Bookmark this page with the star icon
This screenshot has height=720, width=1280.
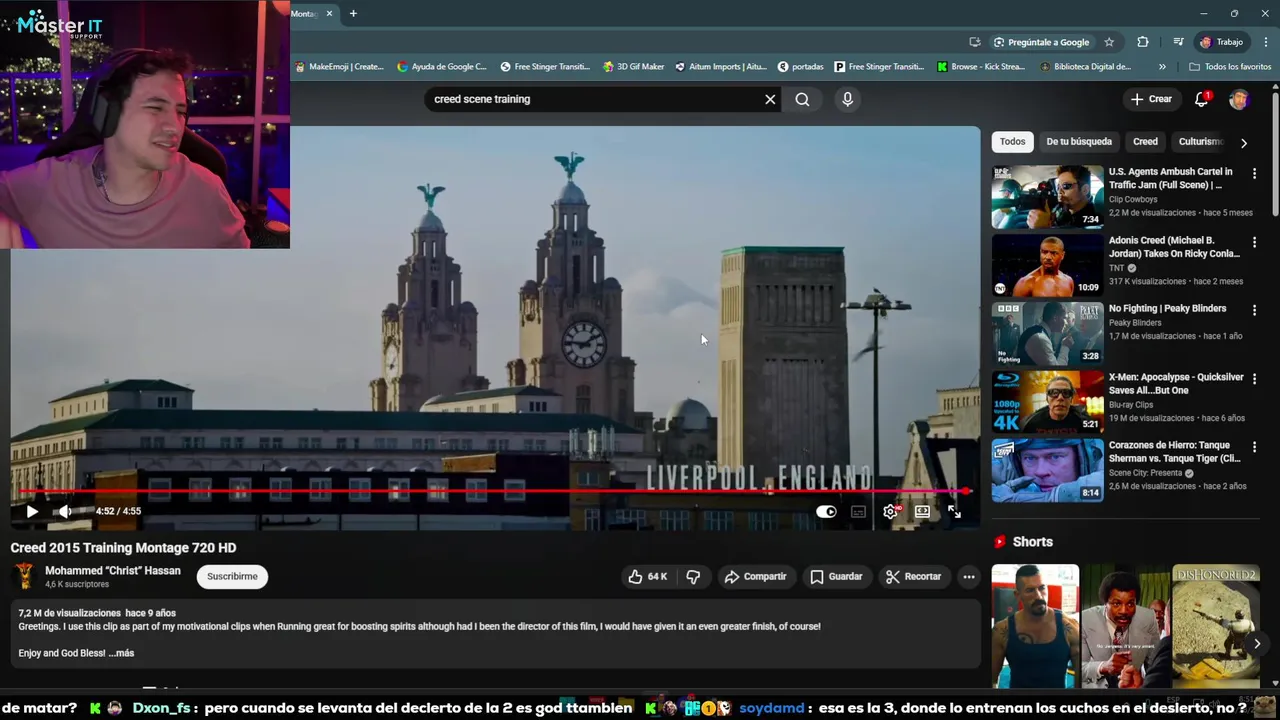click(1109, 42)
